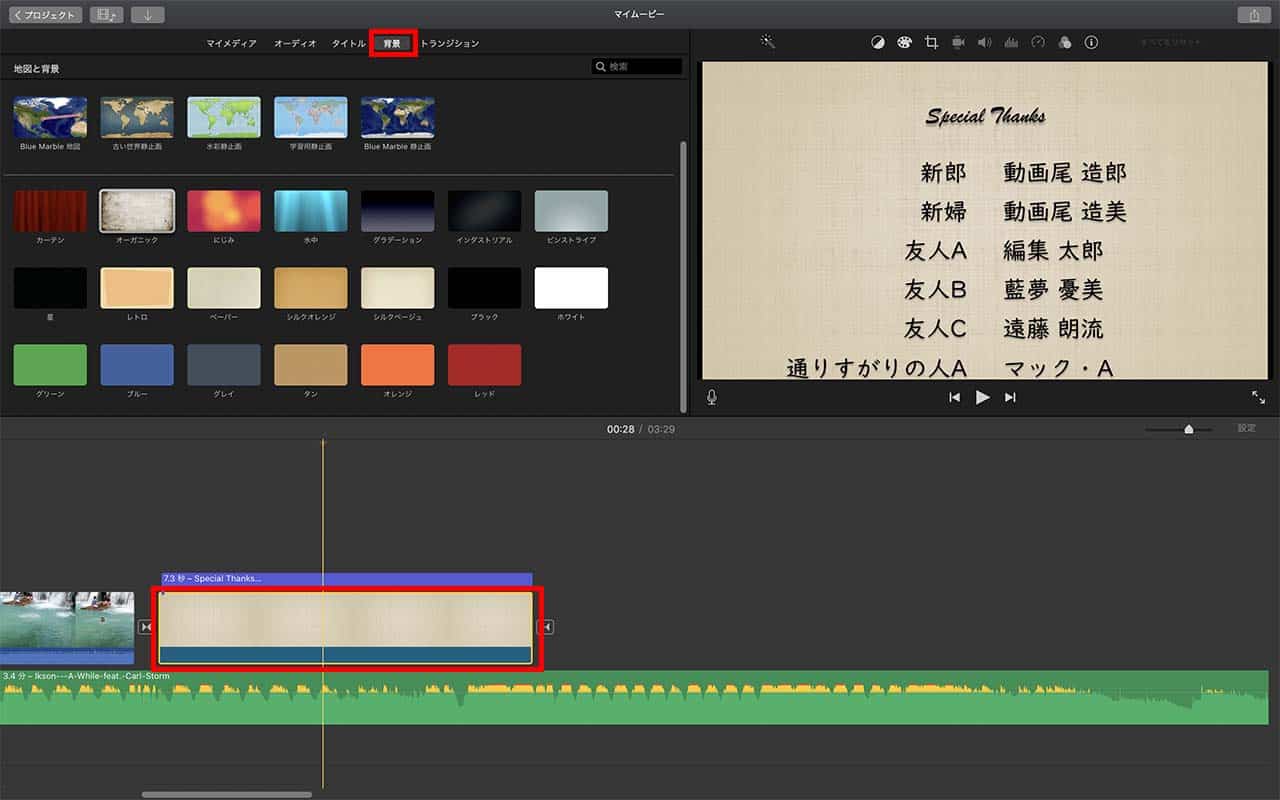Click the voiceover microphone icon
This screenshot has width=1280, height=800.
[x=712, y=397]
